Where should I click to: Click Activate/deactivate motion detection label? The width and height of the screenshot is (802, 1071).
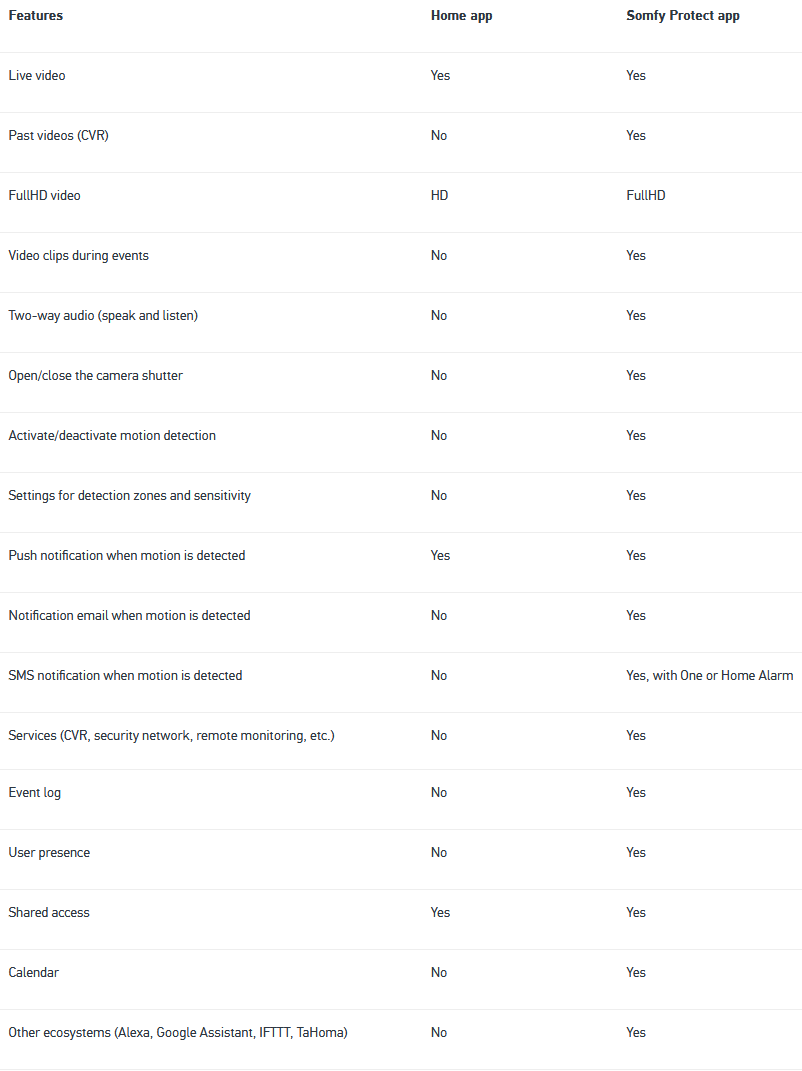coord(112,436)
